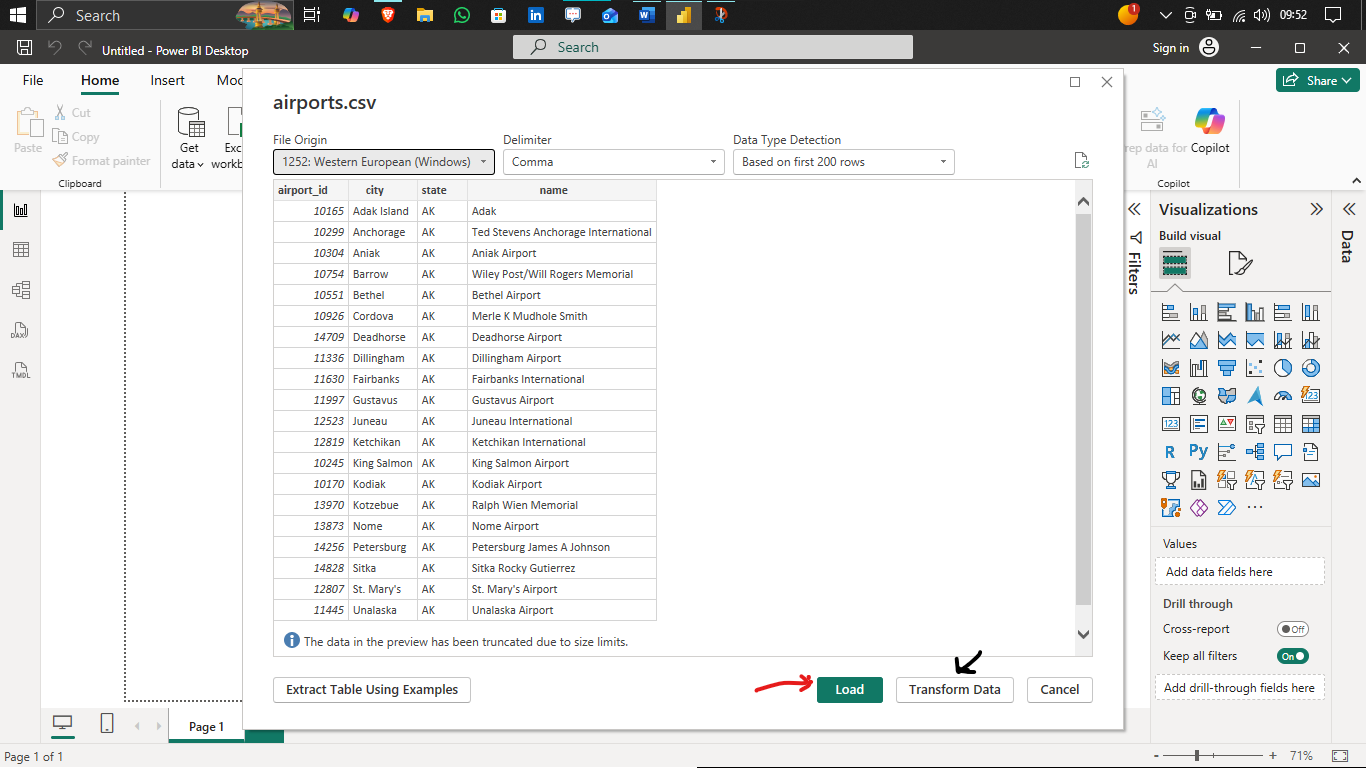The image size is (1366, 768).
Task: Turn off Keep all filters
Action: (x=1293, y=655)
